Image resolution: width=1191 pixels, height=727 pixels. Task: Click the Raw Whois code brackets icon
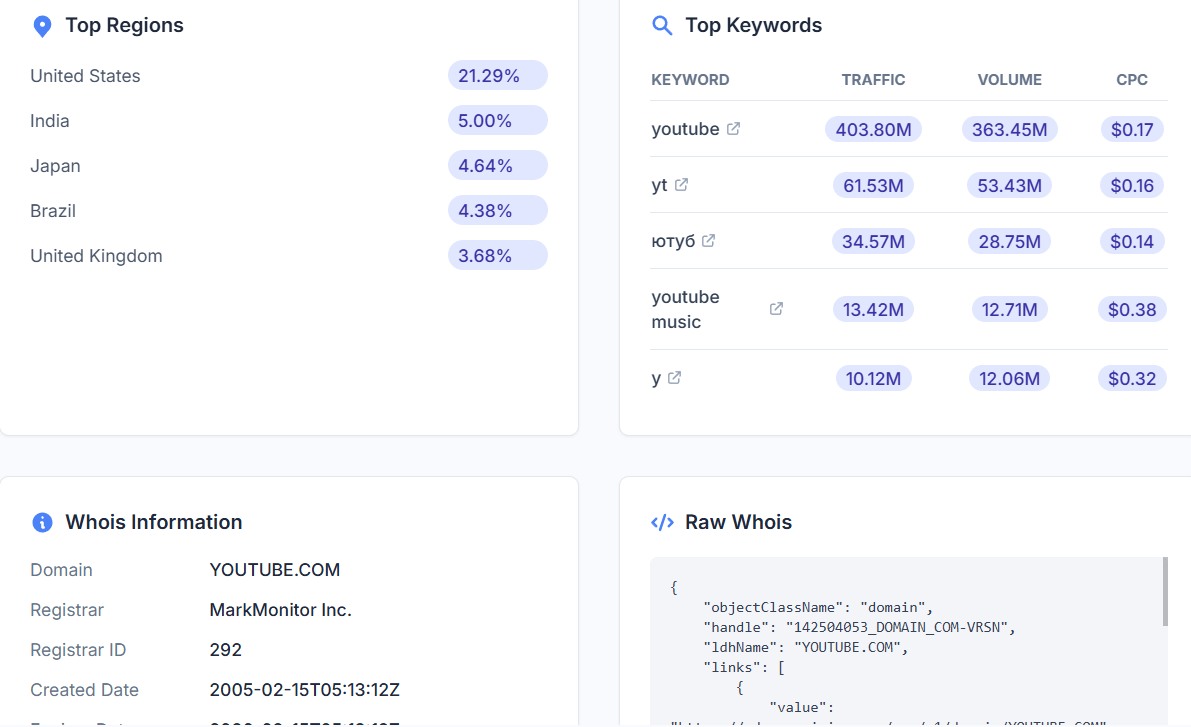(662, 522)
